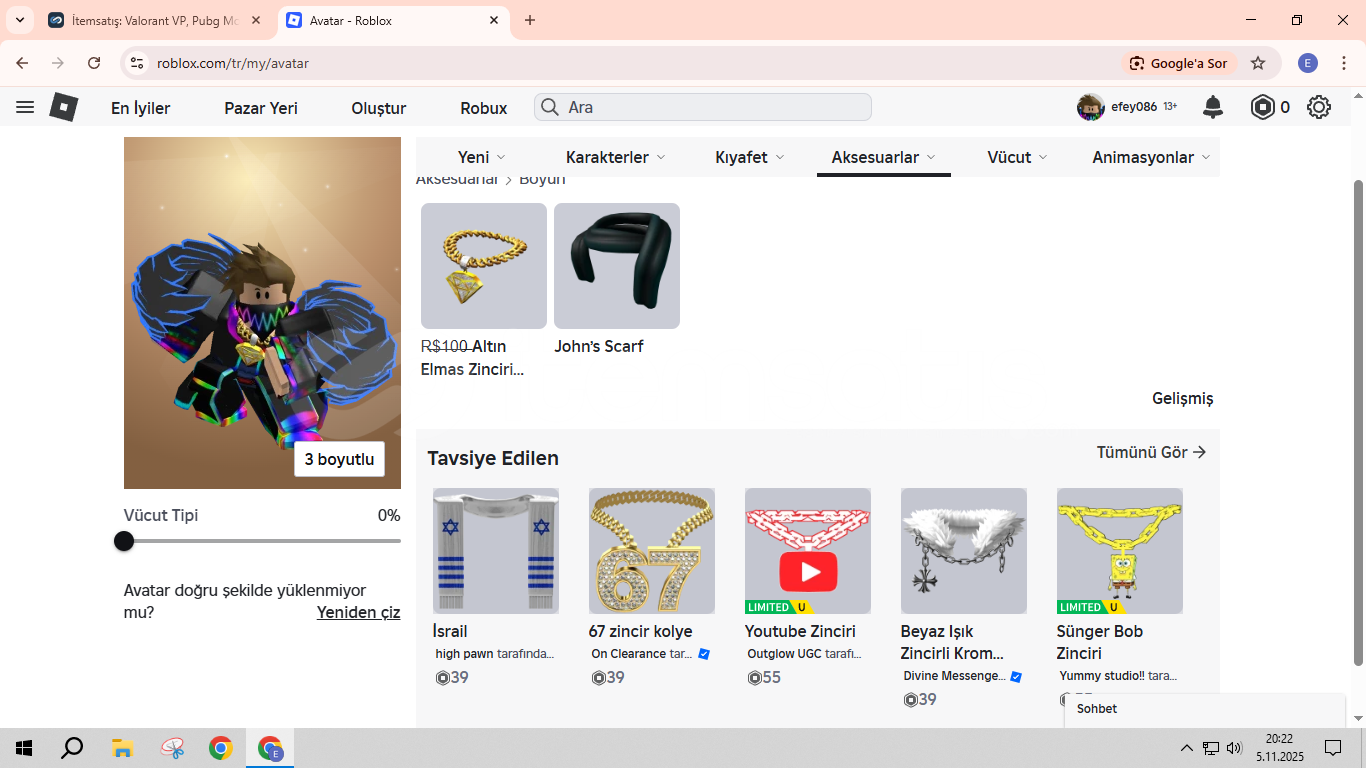
Task: Expand the Animasyonlar dropdown tab
Action: click(x=1150, y=157)
